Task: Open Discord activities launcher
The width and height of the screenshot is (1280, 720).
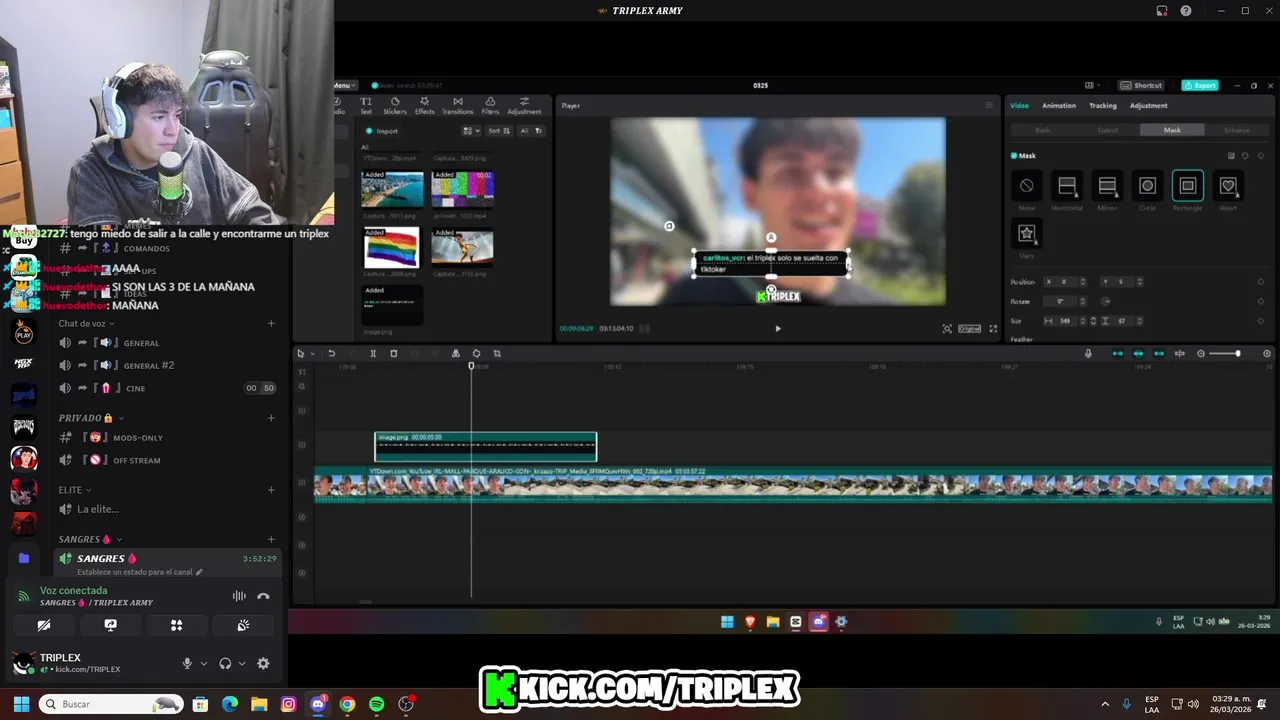Action: point(176,625)
